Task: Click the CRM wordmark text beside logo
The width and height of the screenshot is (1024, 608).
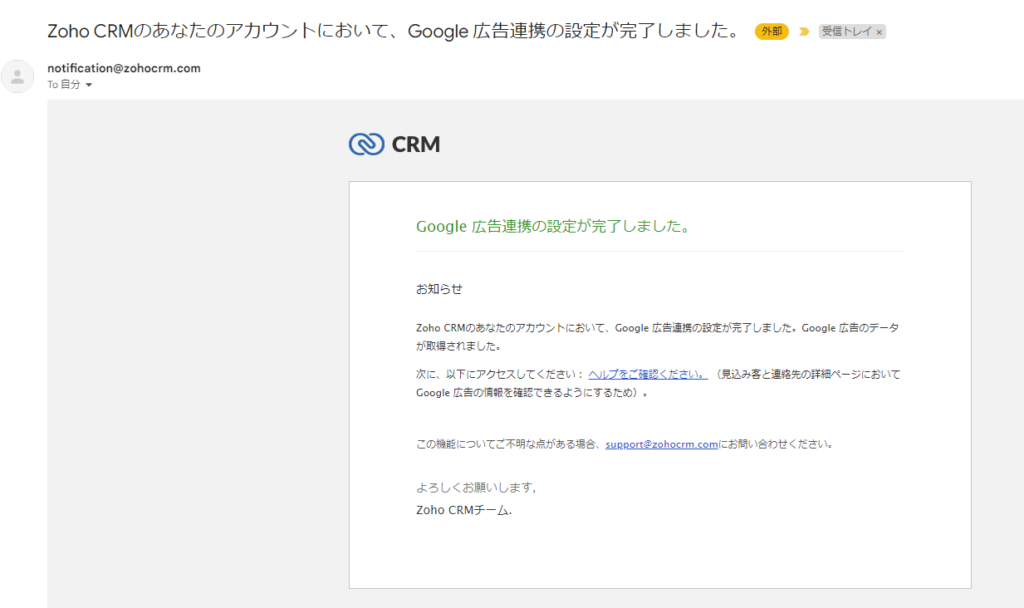Action: tap(416, 144)
